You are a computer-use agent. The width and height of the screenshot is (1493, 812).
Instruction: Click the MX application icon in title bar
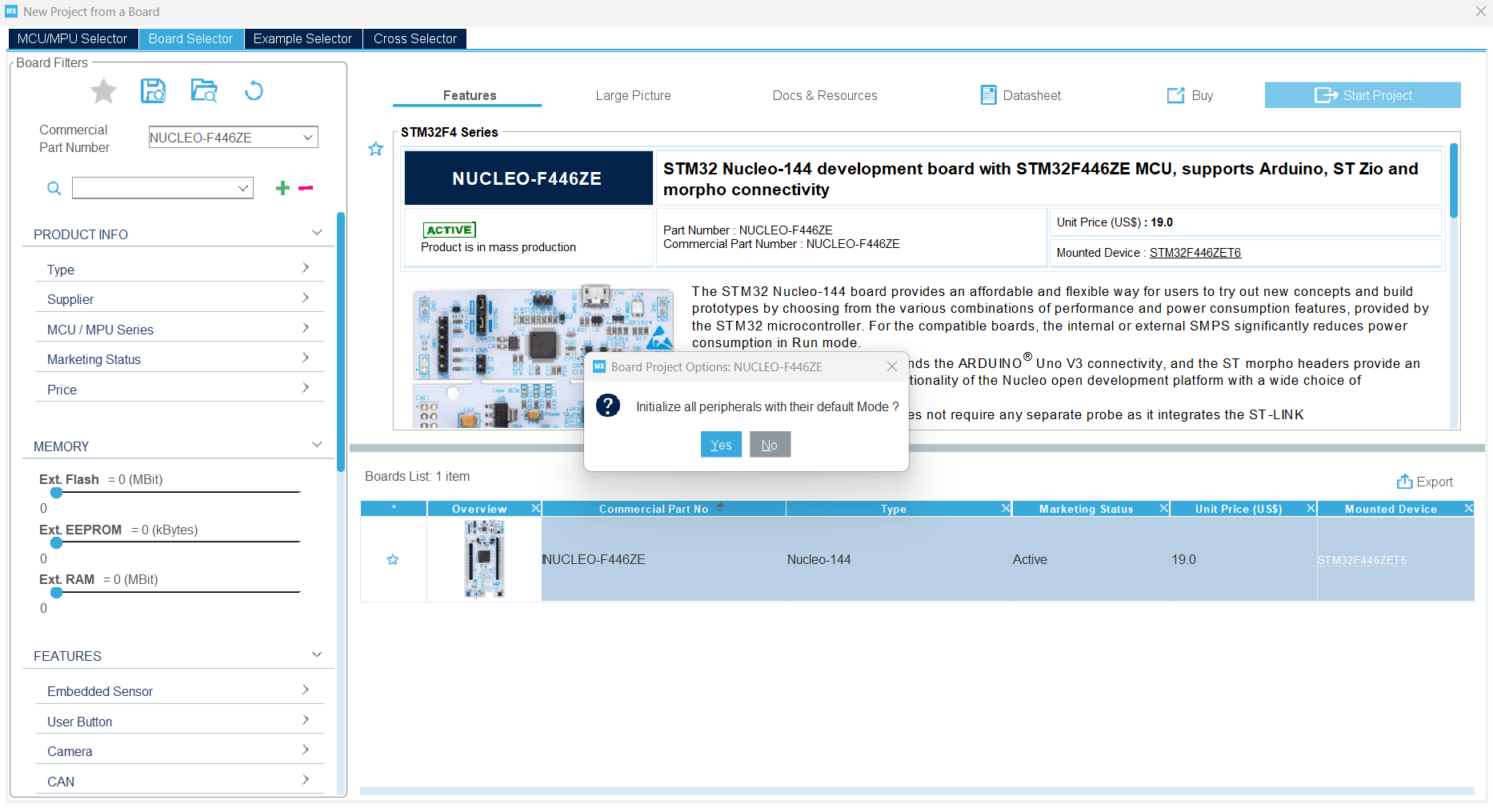point(11,11)
